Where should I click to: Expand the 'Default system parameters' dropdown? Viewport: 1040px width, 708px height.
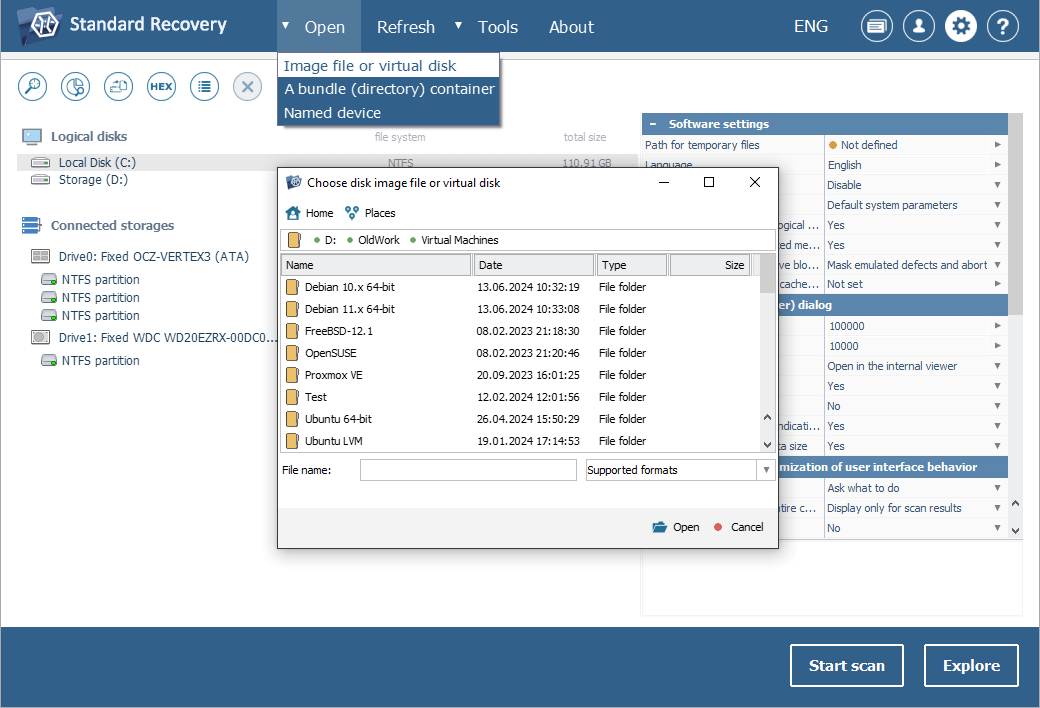[x=997, y=205]
